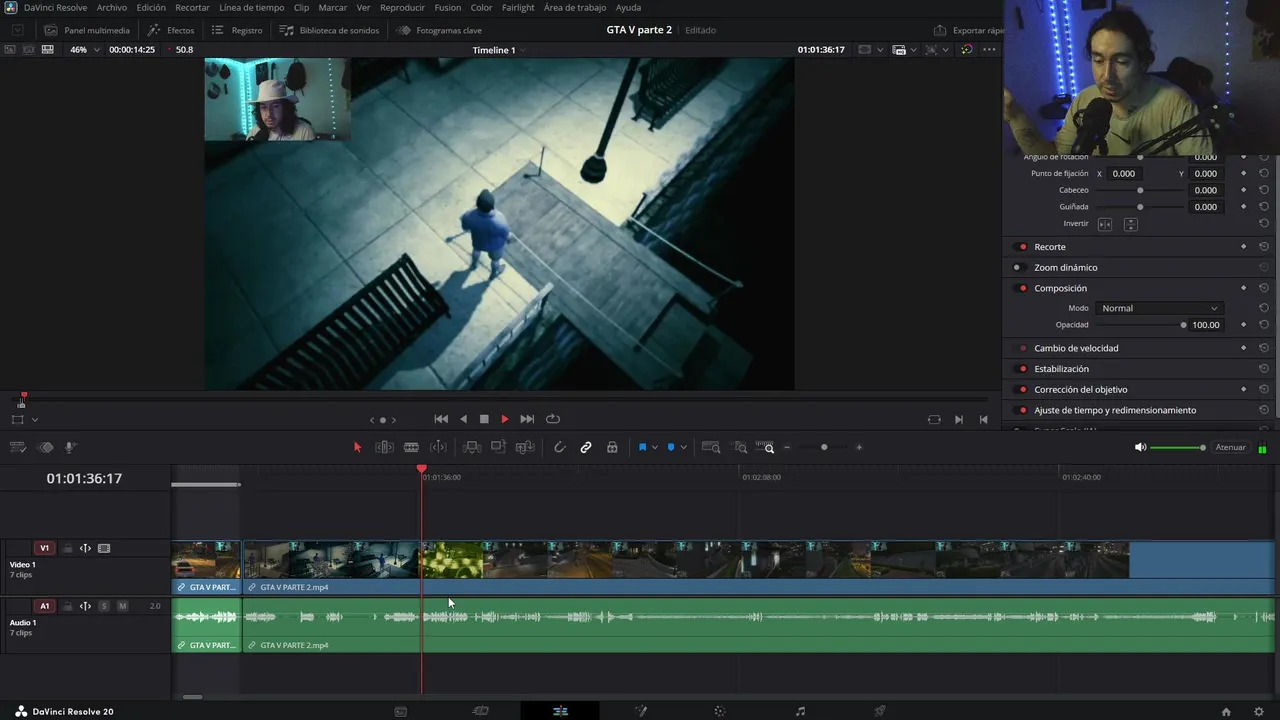Open marker color dropdown arrow

click(683, 447)
